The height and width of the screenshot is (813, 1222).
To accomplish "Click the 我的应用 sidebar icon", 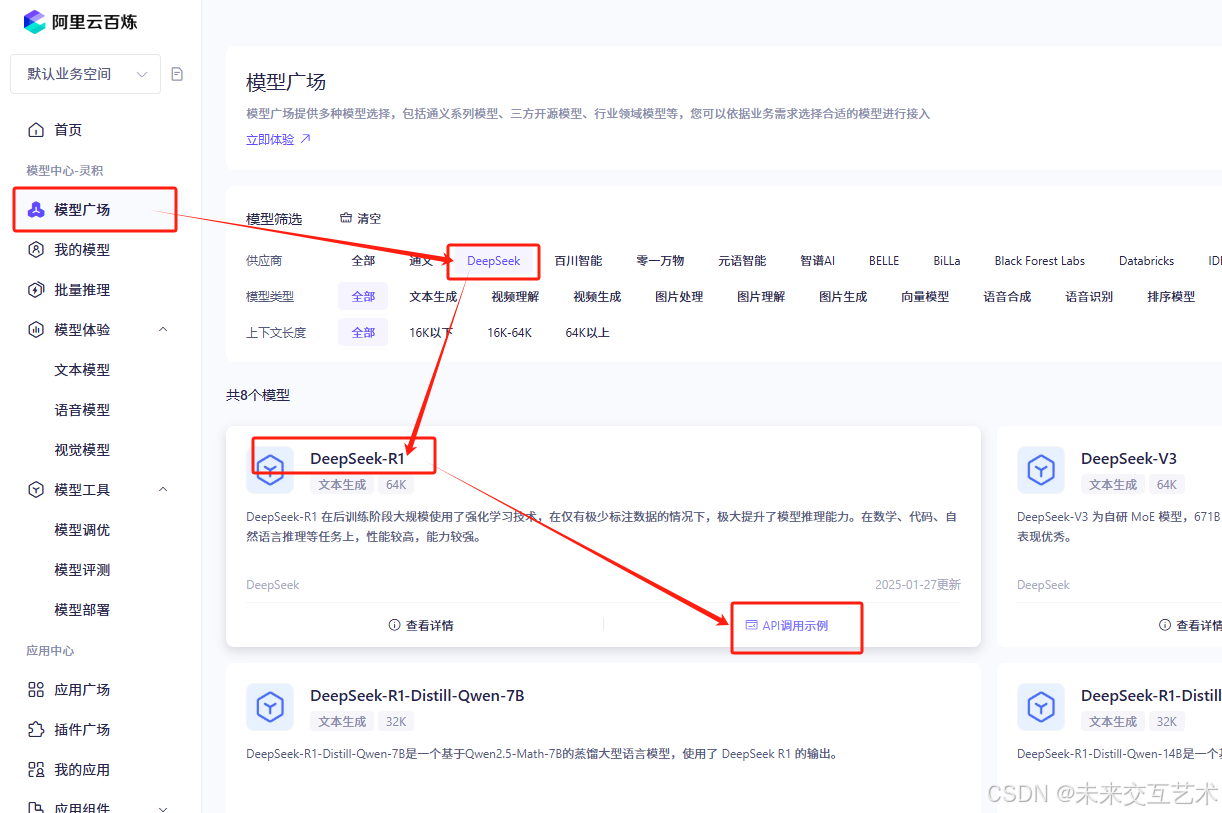I will pyautogui.click(x=36, y=770).
